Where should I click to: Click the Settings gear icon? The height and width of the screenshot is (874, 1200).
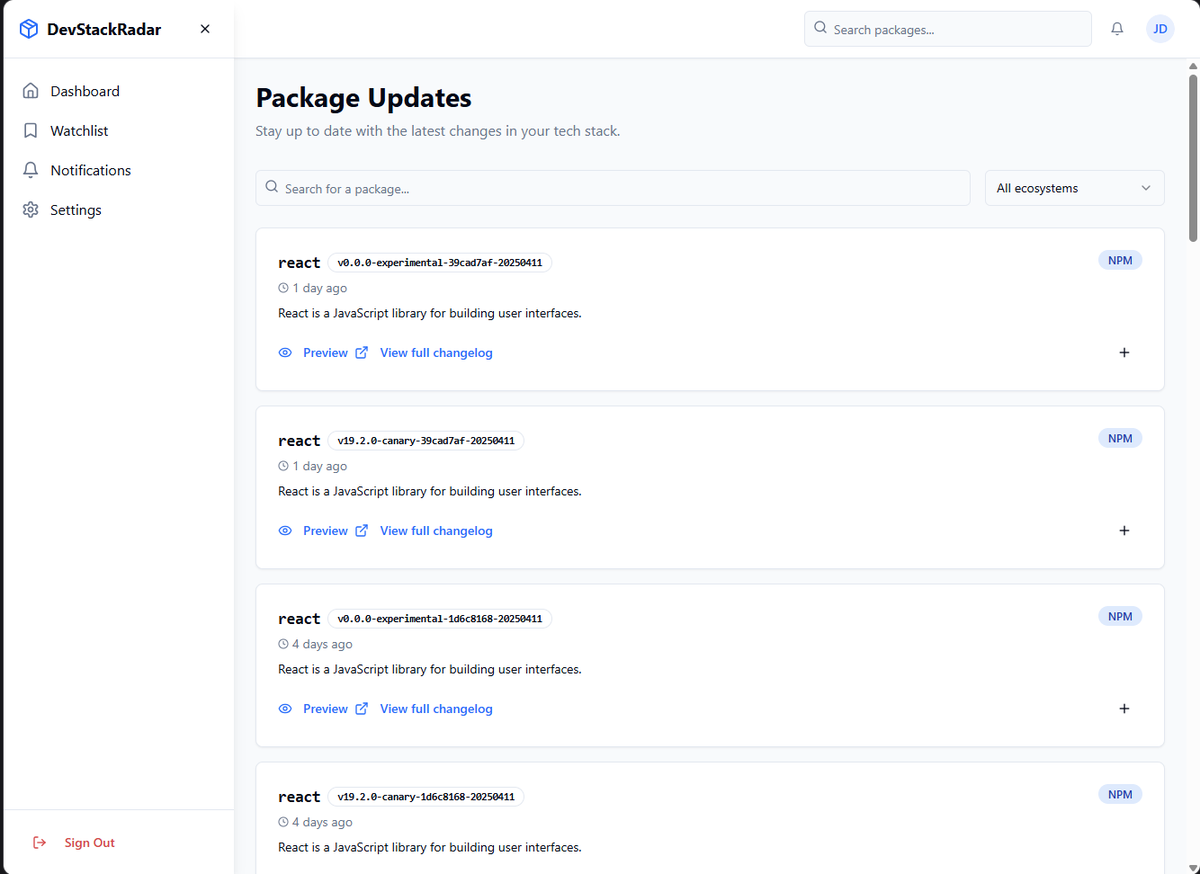(x=31, y=210)
